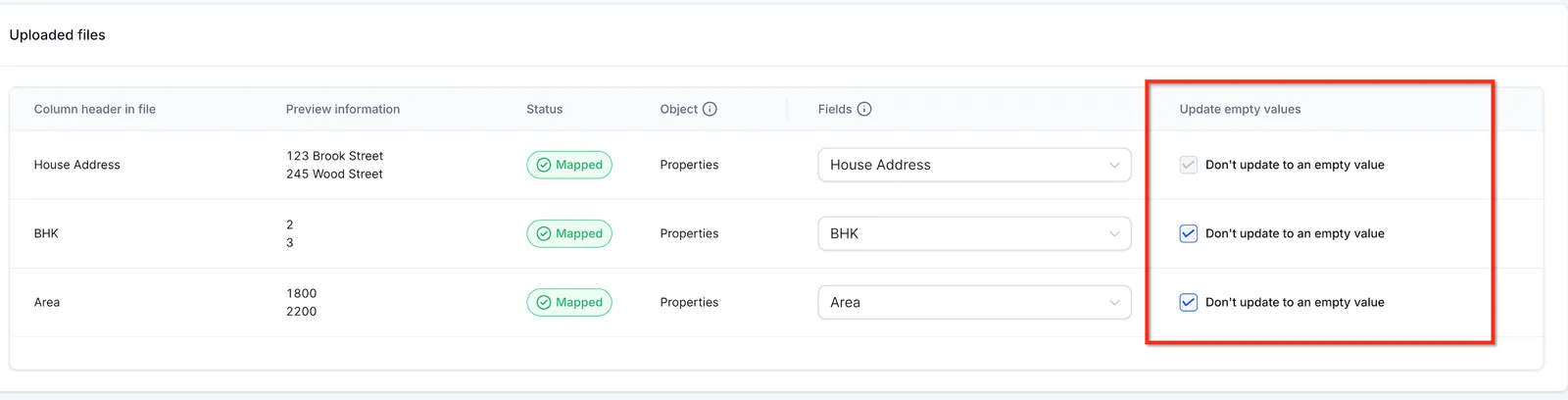Click the Update empty values column header
Viewport: 1568px width, 400px height.
[x=1240, y=109]
